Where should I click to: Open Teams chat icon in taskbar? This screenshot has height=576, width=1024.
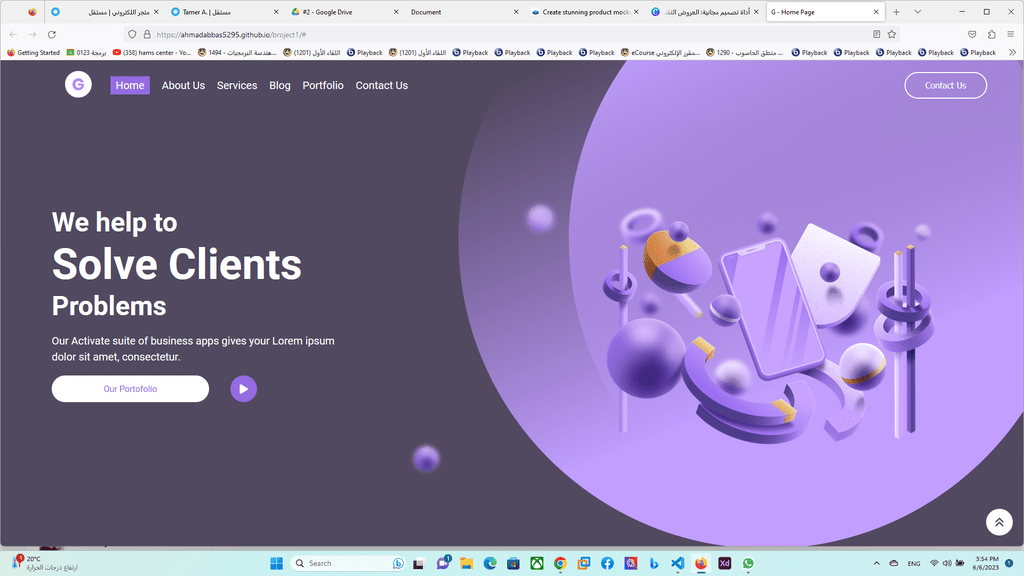[443, 563]
